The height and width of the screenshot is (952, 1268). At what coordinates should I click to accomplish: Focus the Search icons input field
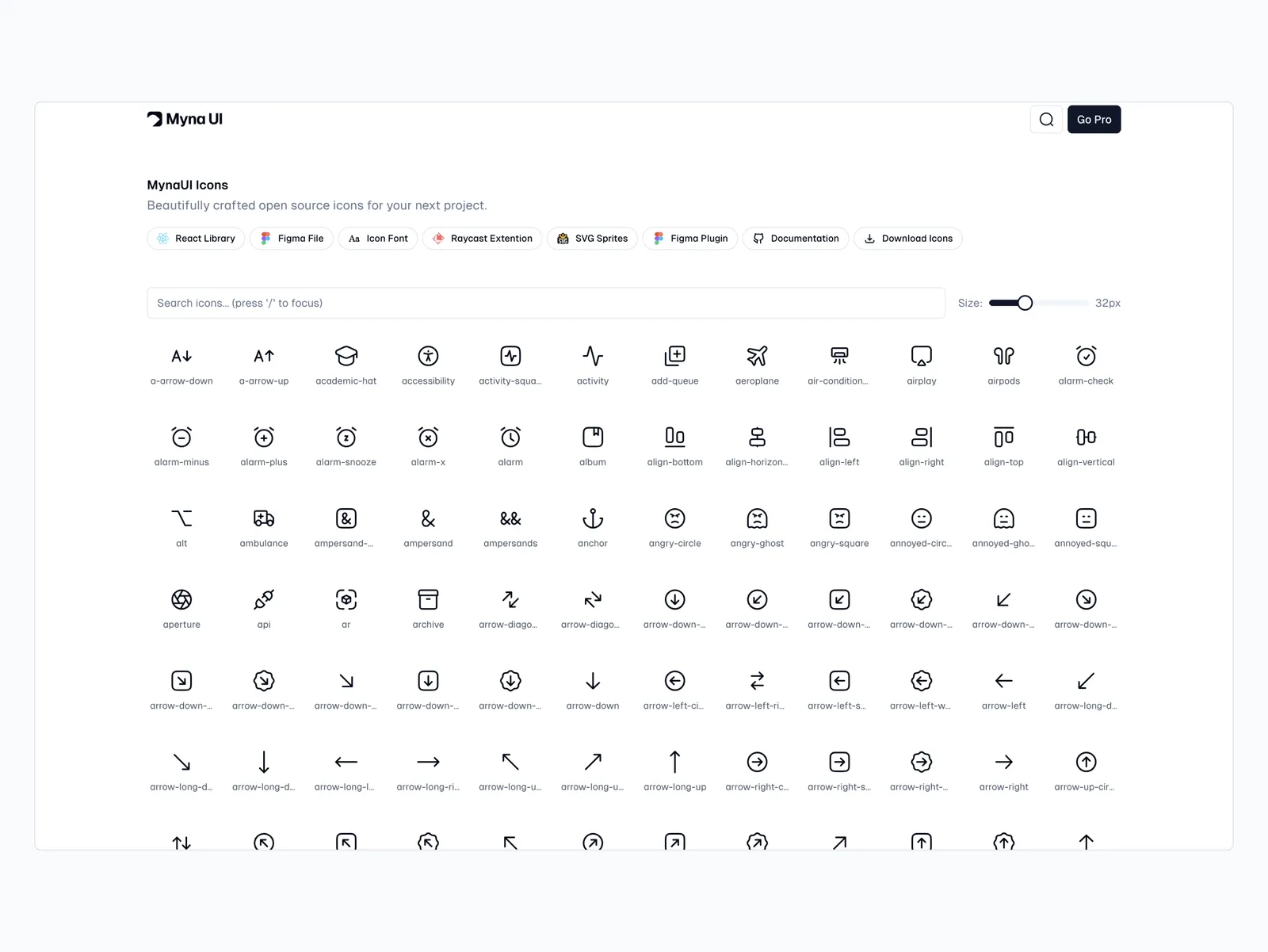545,303
